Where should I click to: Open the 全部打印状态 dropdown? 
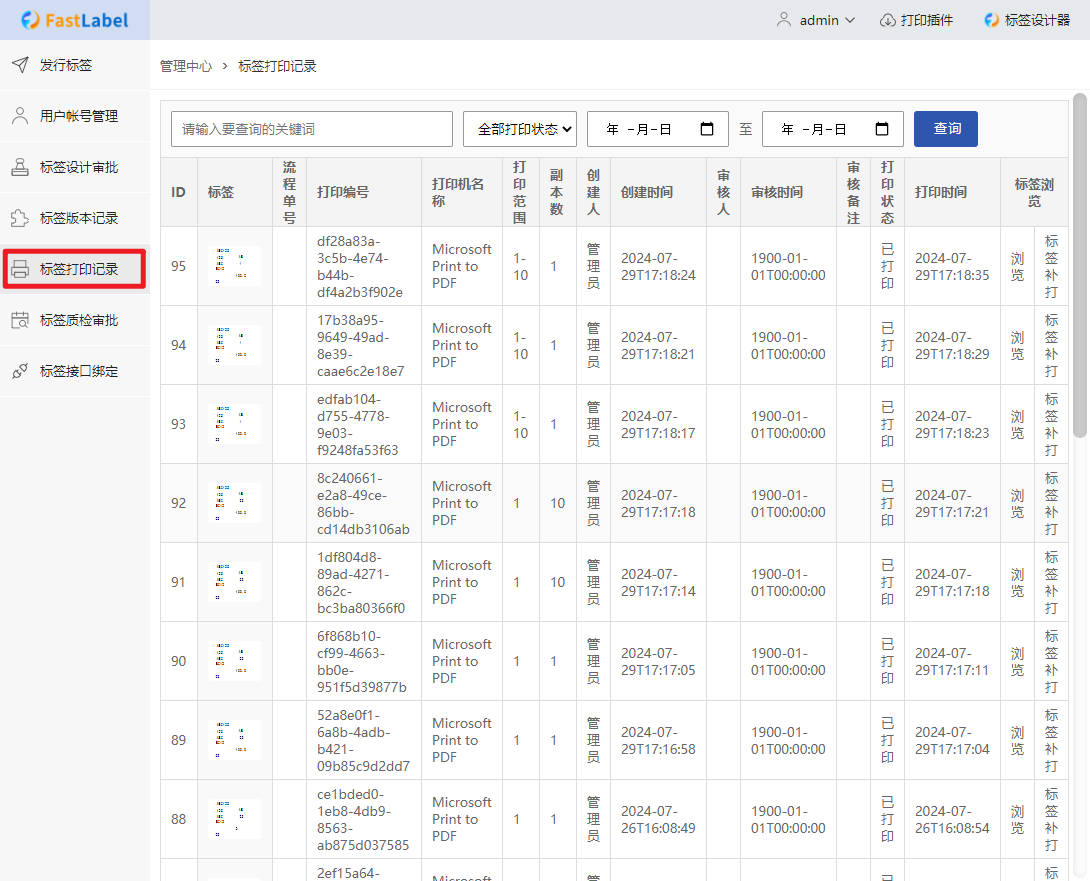click(520, 129)
